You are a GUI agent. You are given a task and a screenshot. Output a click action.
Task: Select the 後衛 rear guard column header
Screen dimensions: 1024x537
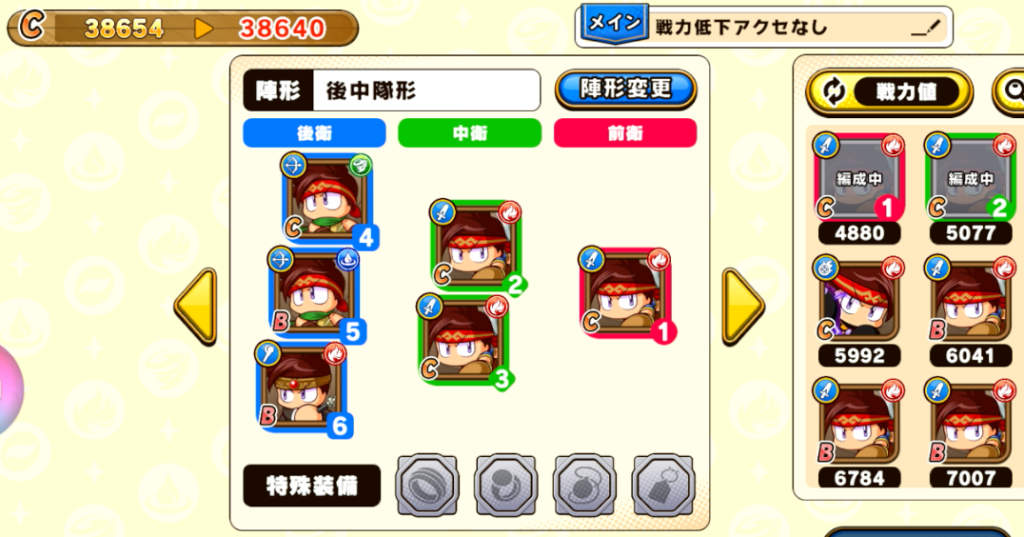click(315, 133)
